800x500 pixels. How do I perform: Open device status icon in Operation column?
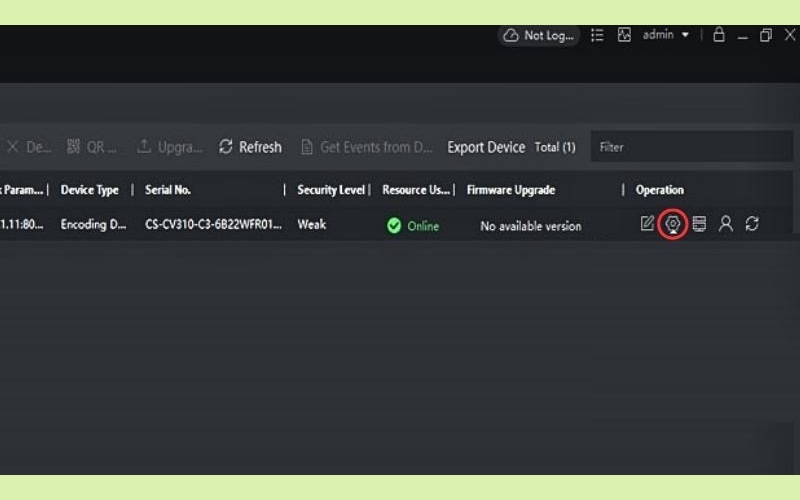click(x=699, y=224)
